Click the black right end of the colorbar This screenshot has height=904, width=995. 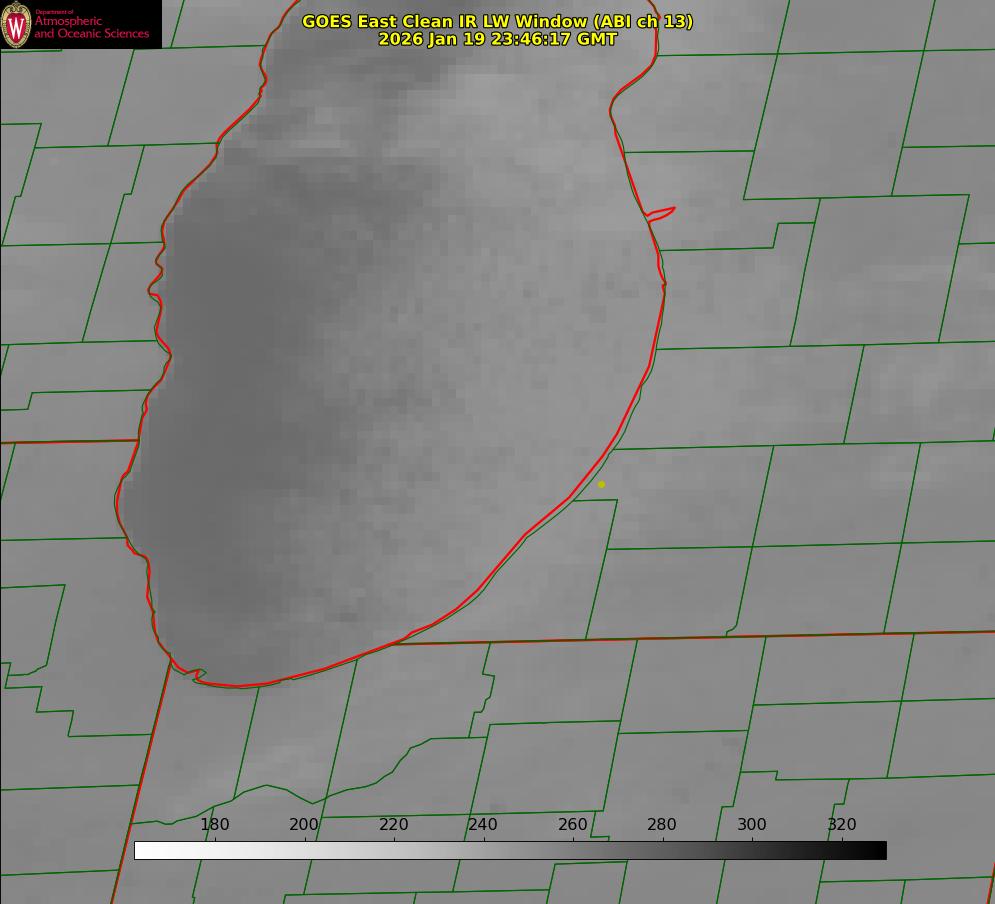pos(879,850)
